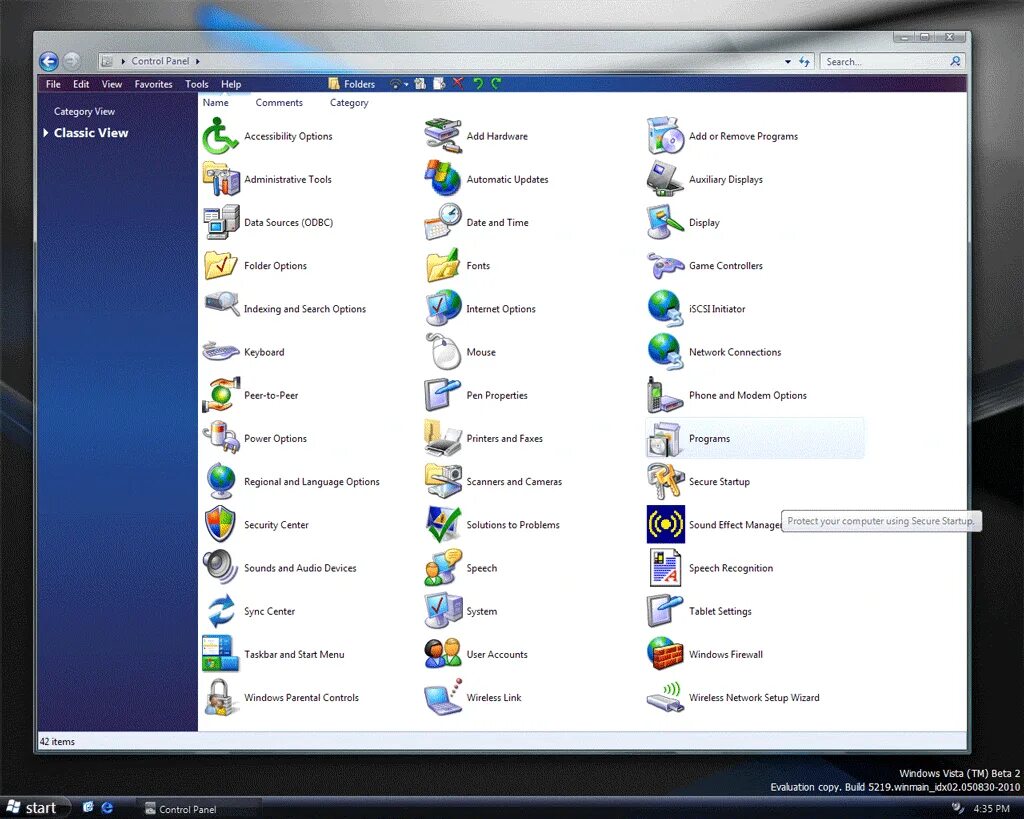Open User Accounts
This screenshot has height=819, width=1024.
pyautogui.click(x=476, y=653)
